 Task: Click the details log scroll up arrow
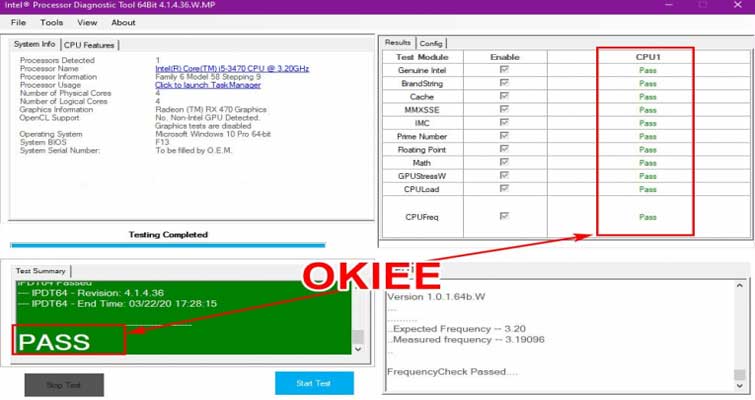pos(740,285)
